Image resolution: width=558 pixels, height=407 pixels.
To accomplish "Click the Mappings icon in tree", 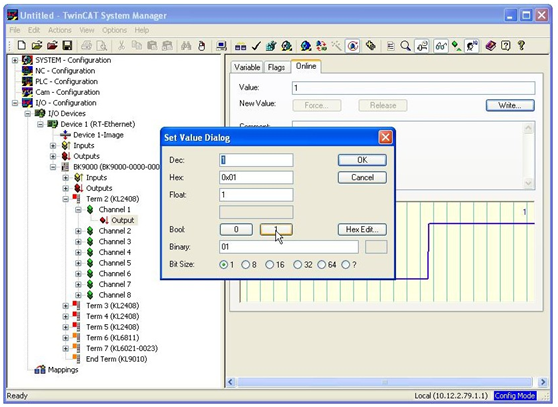I will pos(40,370).
